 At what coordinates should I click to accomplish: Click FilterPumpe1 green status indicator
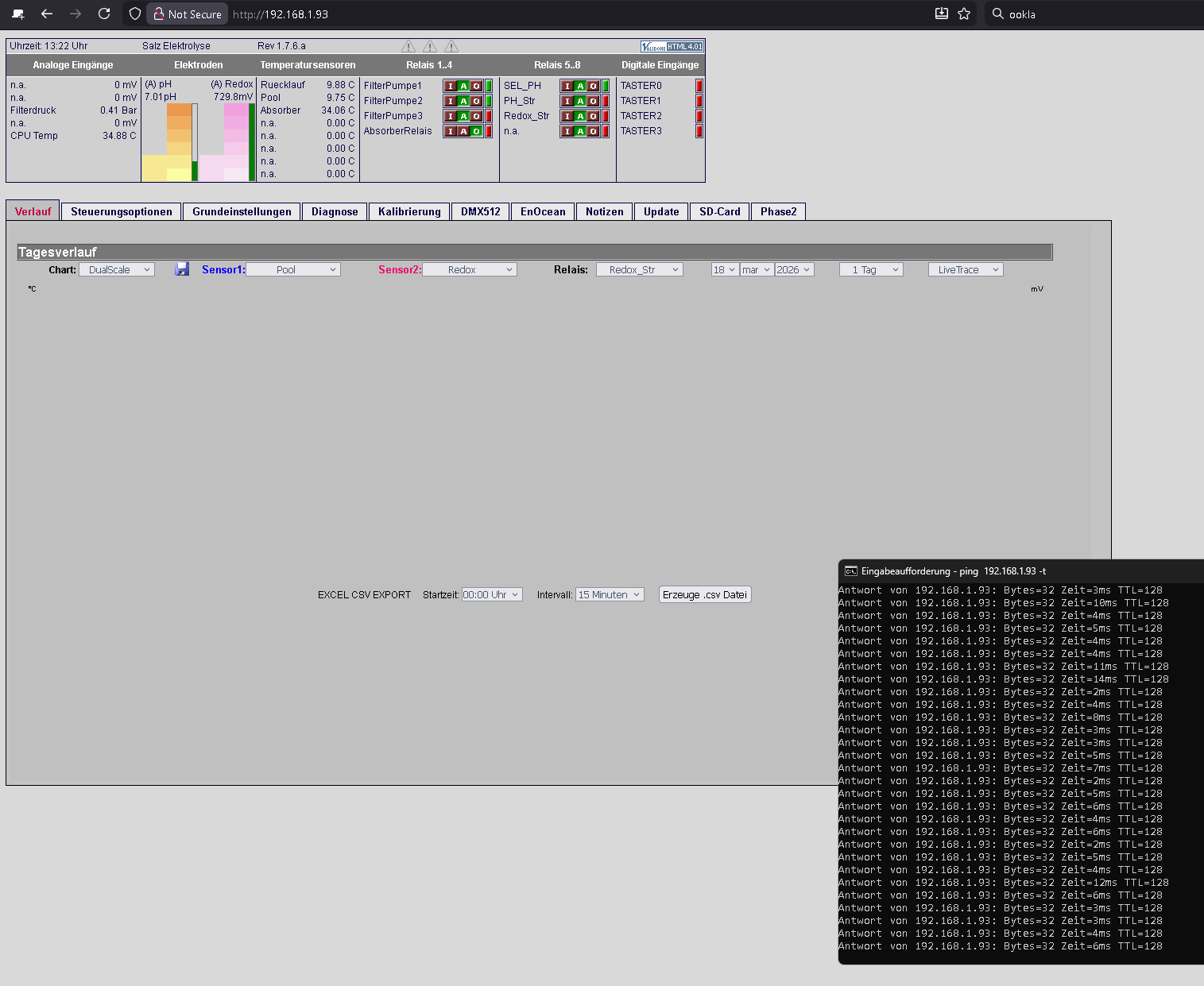click(489, 86)
